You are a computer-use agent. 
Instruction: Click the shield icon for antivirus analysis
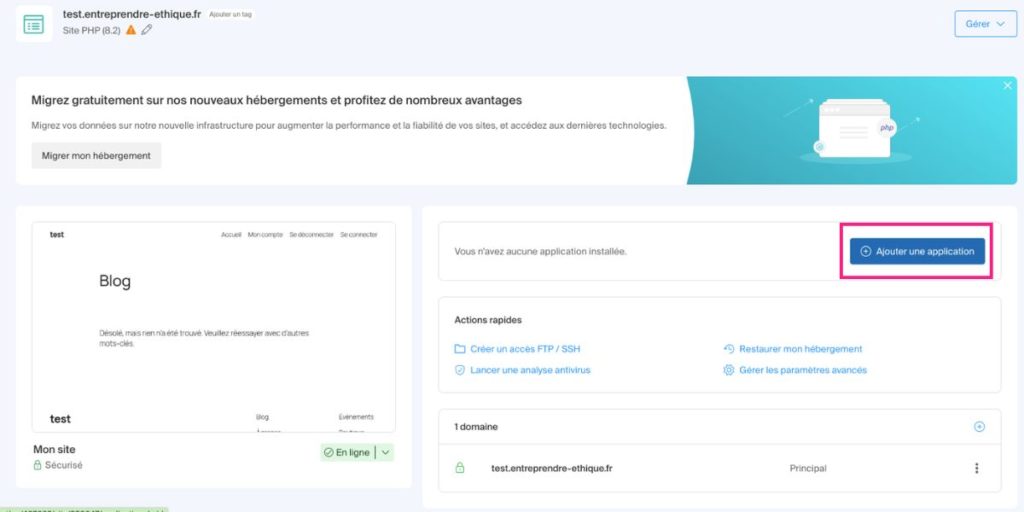(x=460, y=370)
